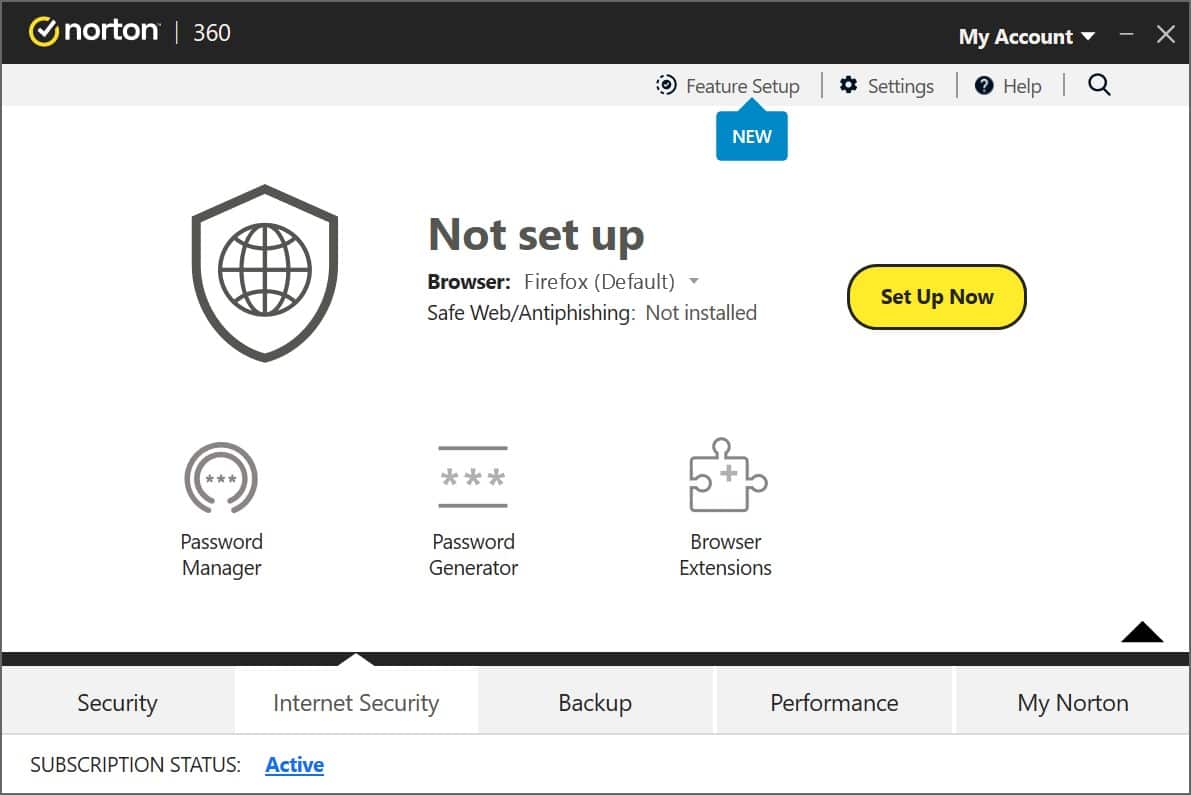Open the My Account dropdown
The height and width of the screenshot is (795, 1191).
(x=1026, y=36)
